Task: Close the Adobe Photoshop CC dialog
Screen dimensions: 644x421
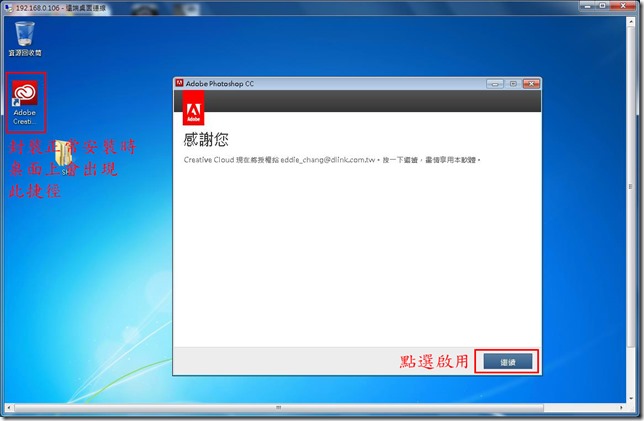Action: 531,84
